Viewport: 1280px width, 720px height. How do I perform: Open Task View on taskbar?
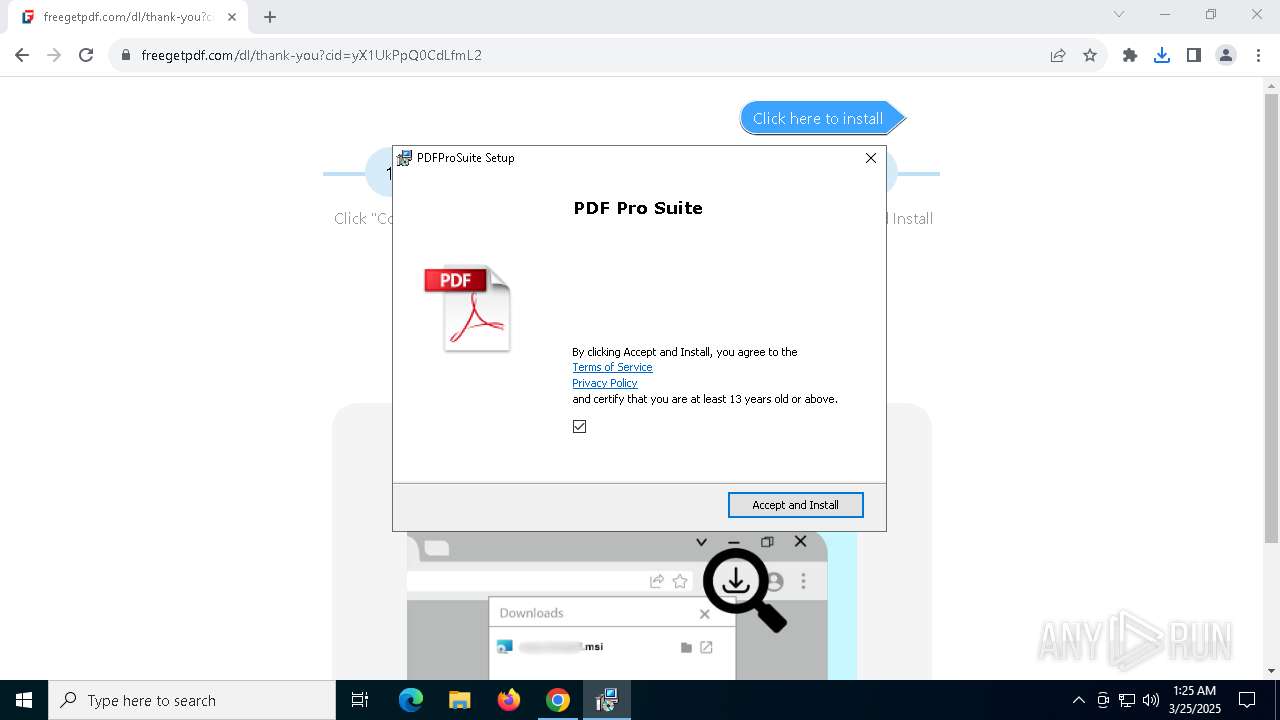pos(360,700)
